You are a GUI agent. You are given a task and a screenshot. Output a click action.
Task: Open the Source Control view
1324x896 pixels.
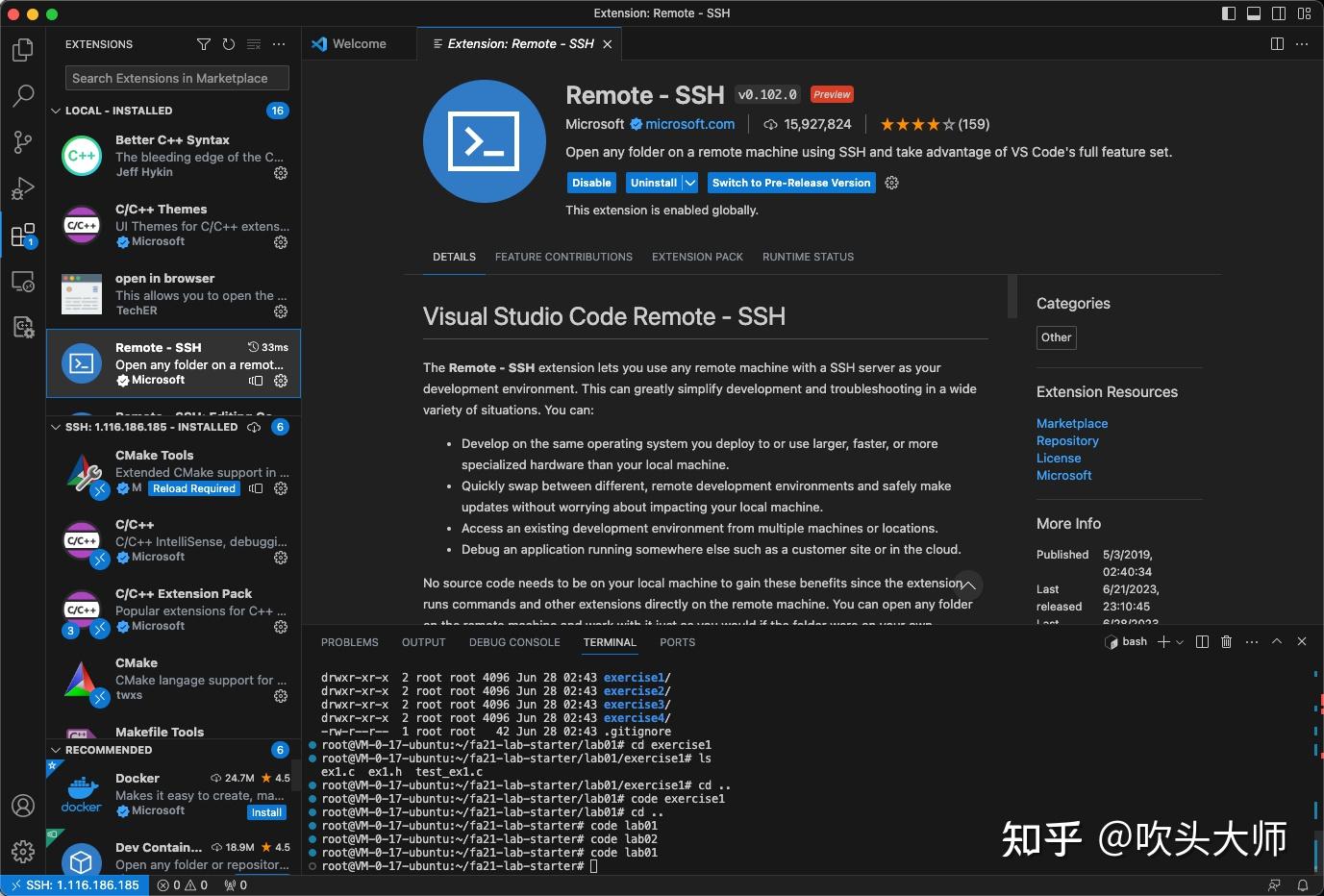coord(22,141)
